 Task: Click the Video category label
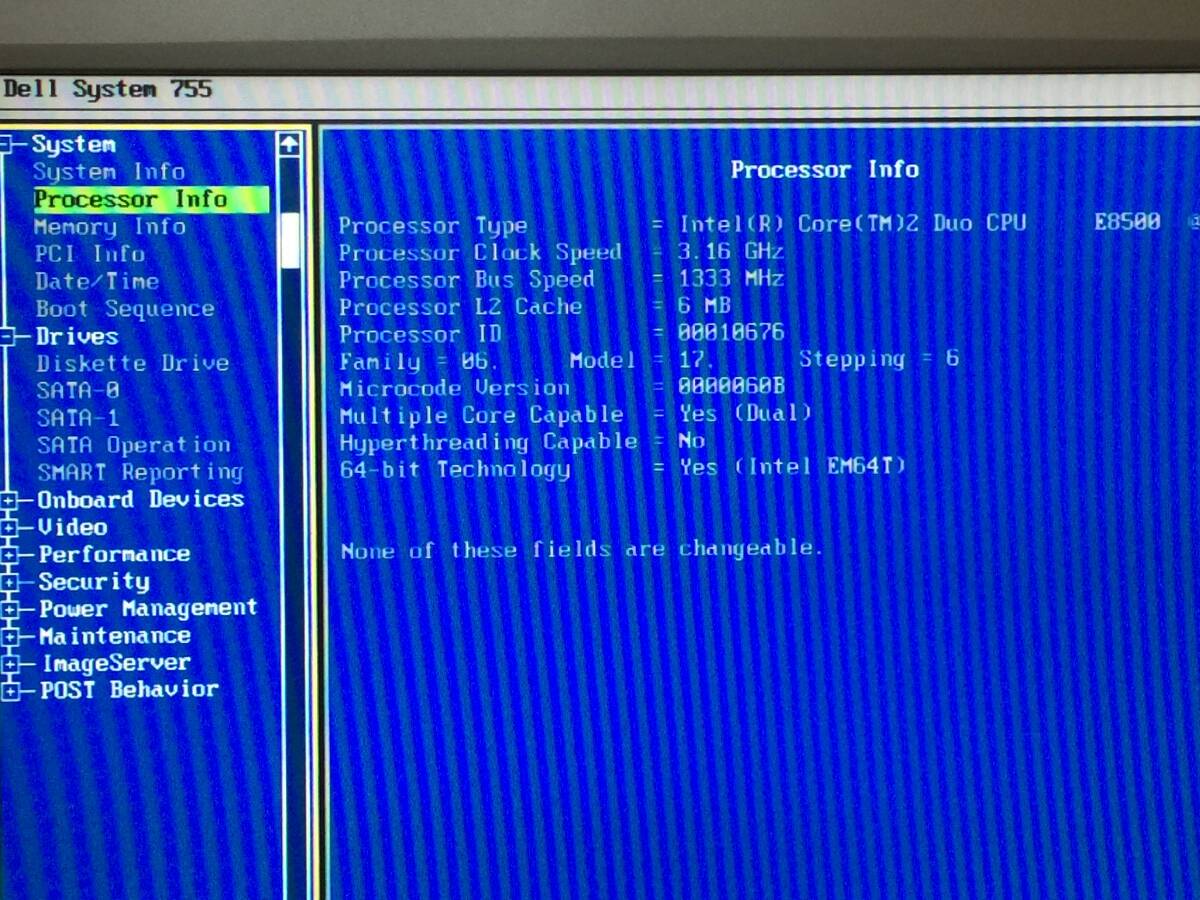coord(72,527)
